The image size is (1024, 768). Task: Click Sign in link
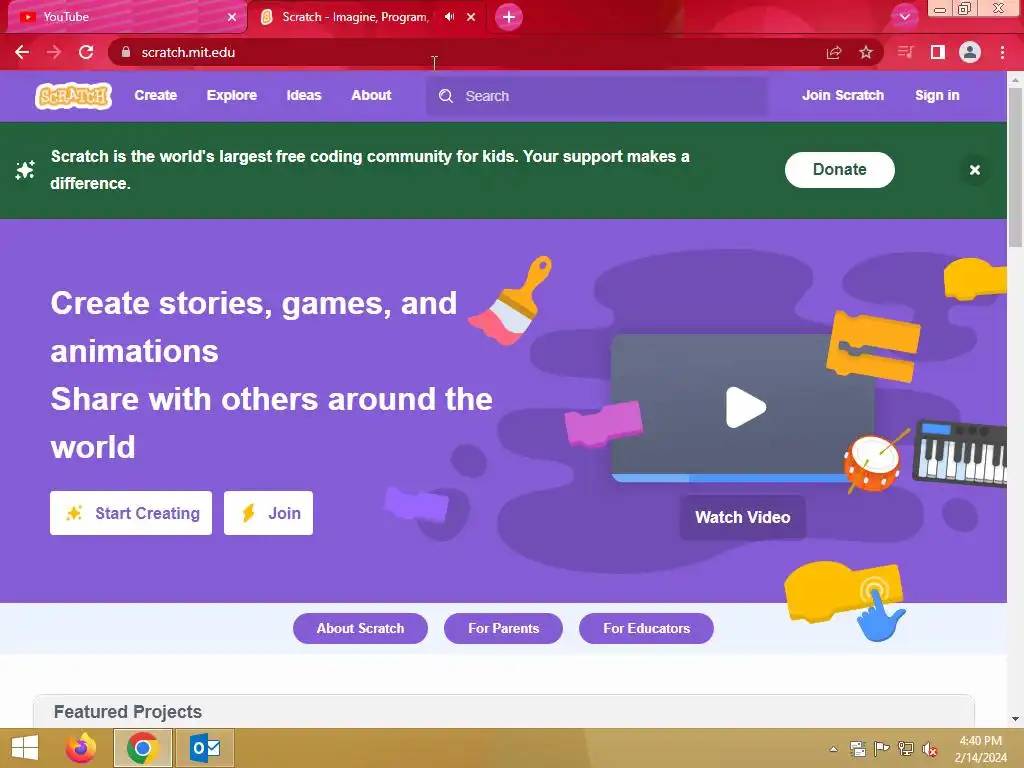tap(937, 95)
